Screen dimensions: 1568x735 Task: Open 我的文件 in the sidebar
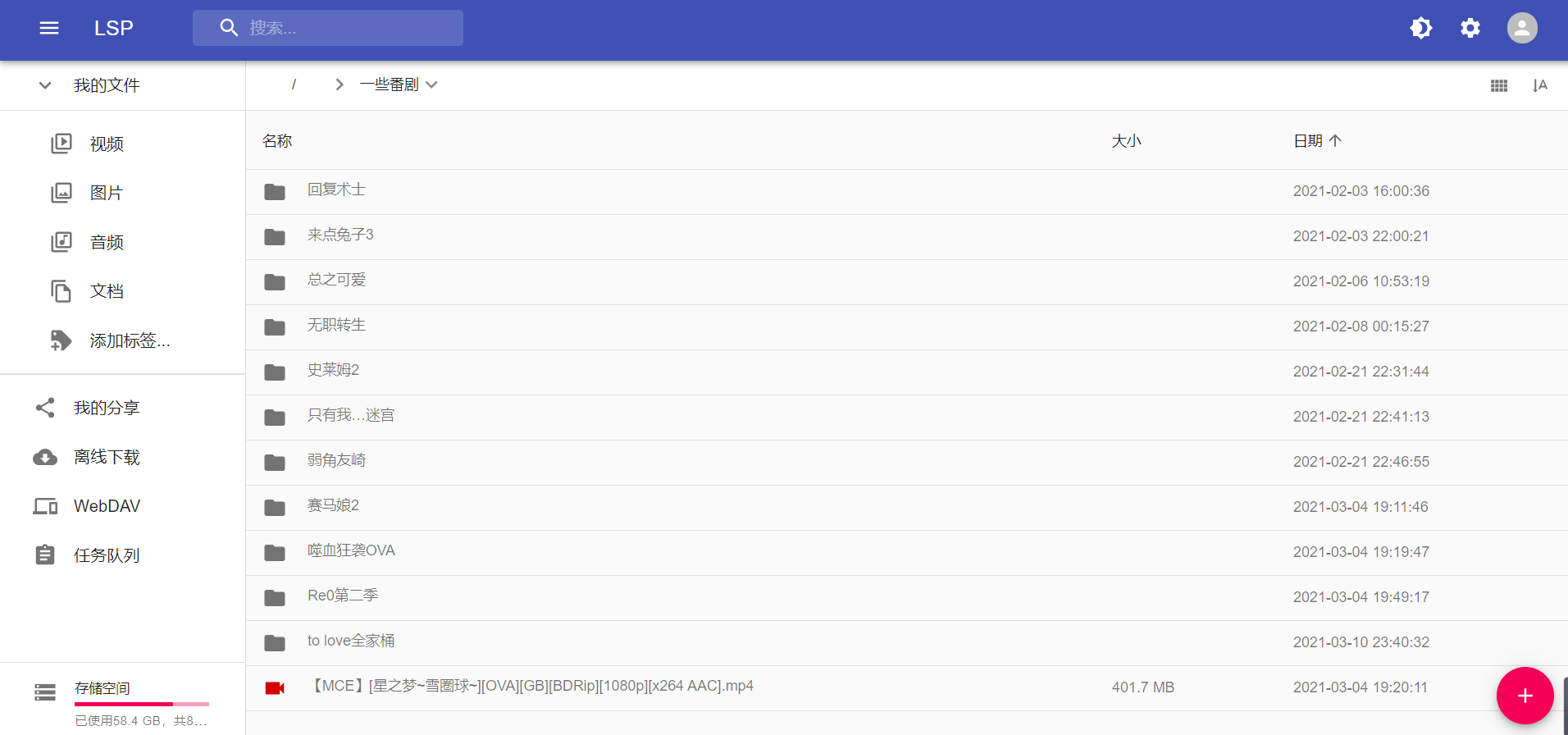[x=107, y=85]
